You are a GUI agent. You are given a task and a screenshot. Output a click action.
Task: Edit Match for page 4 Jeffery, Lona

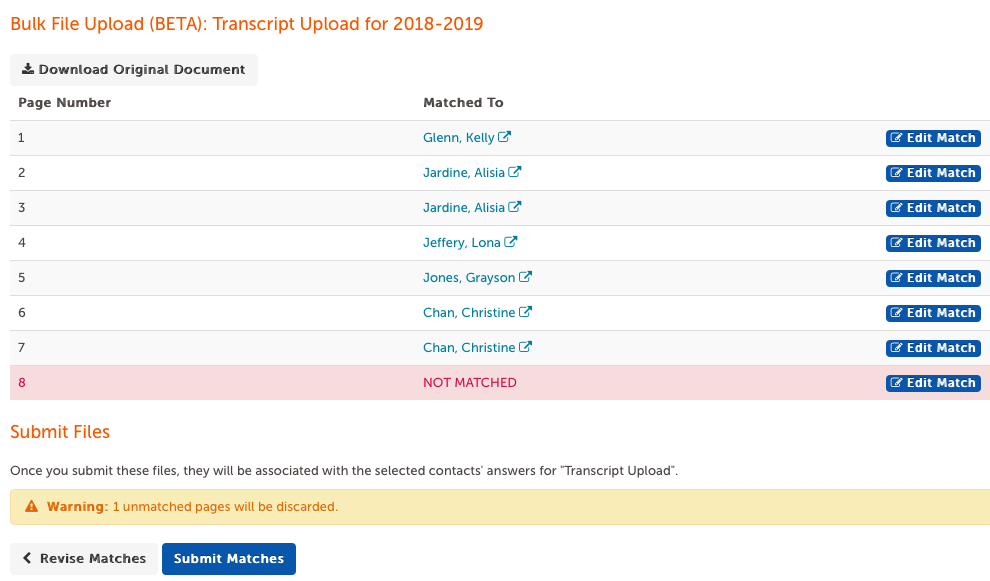[x=933, y=243]
